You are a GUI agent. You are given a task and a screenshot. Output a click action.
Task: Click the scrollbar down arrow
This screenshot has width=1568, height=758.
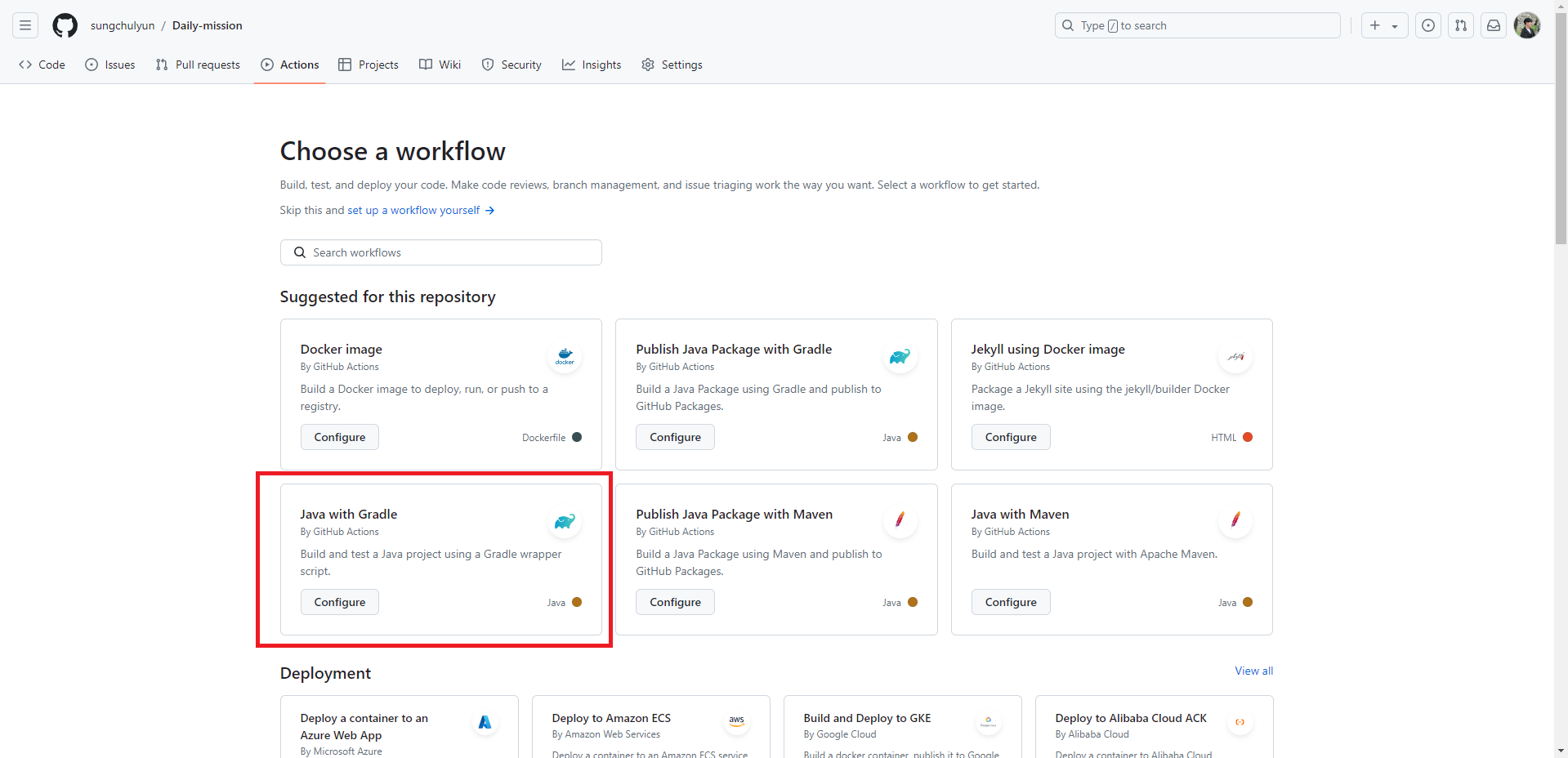(1561, 751)
